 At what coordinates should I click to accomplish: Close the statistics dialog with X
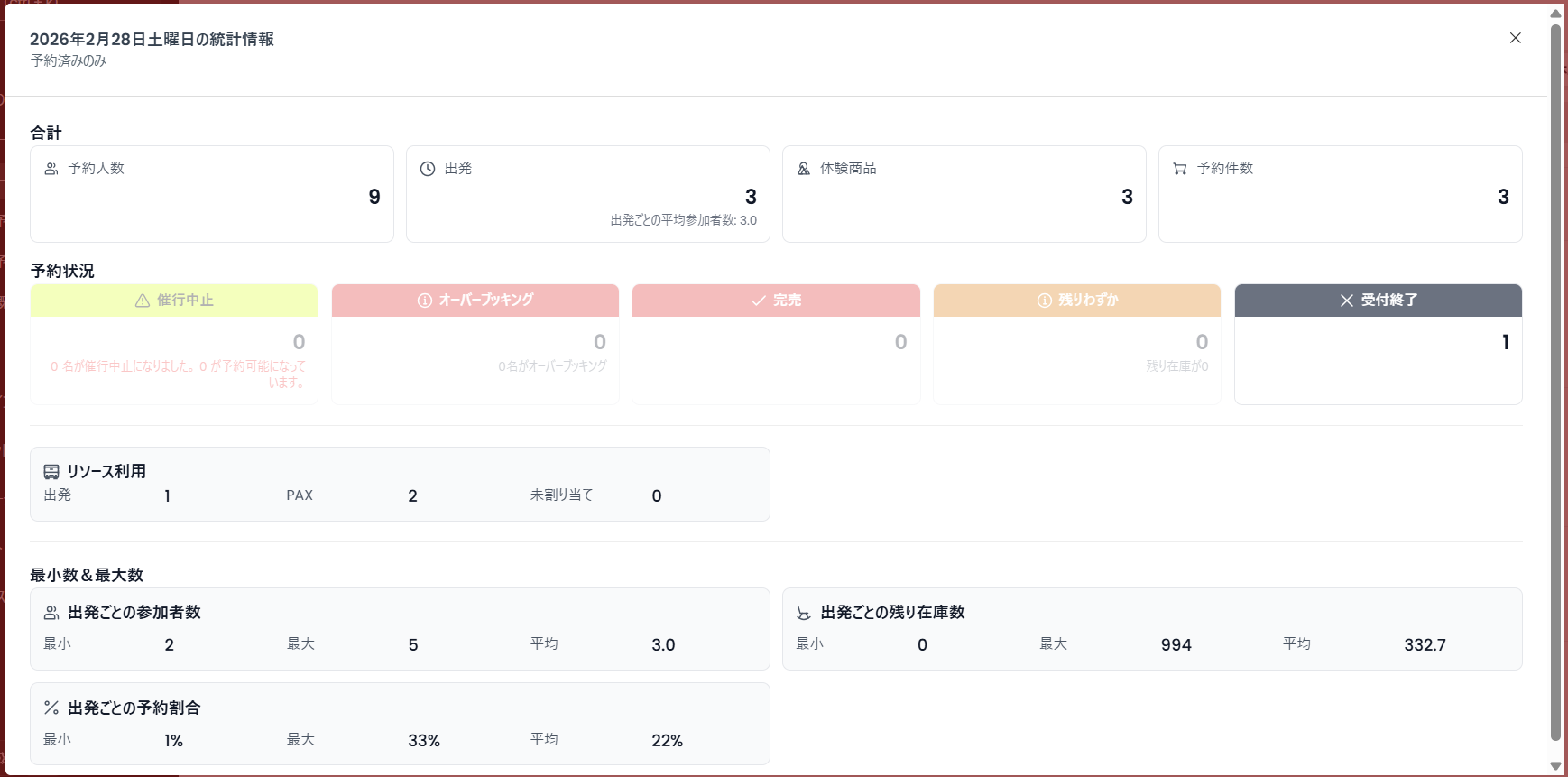coord(1515,38)
